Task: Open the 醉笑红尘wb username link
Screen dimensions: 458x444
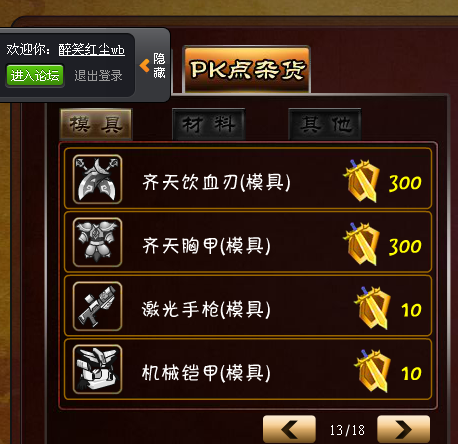Action: point(92,50)
